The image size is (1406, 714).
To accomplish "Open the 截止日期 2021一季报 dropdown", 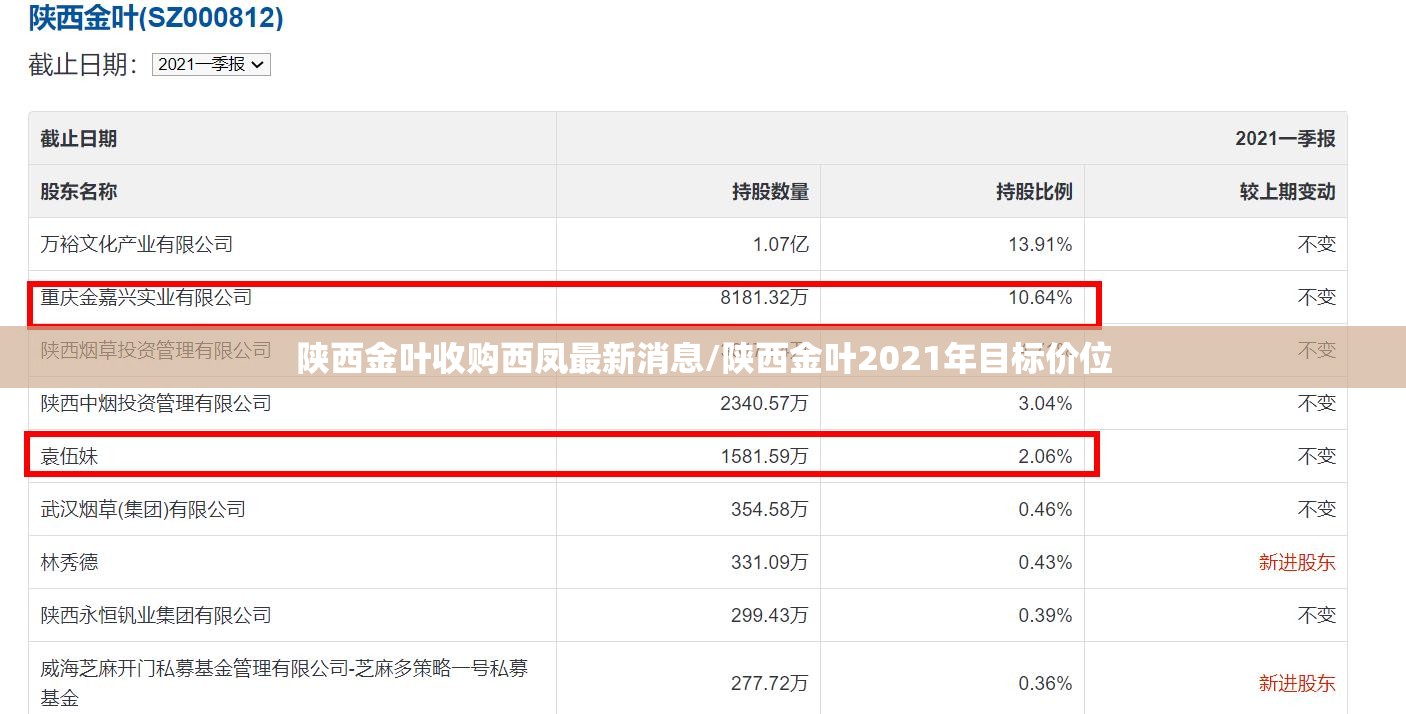I will click(x=211, y=64).
